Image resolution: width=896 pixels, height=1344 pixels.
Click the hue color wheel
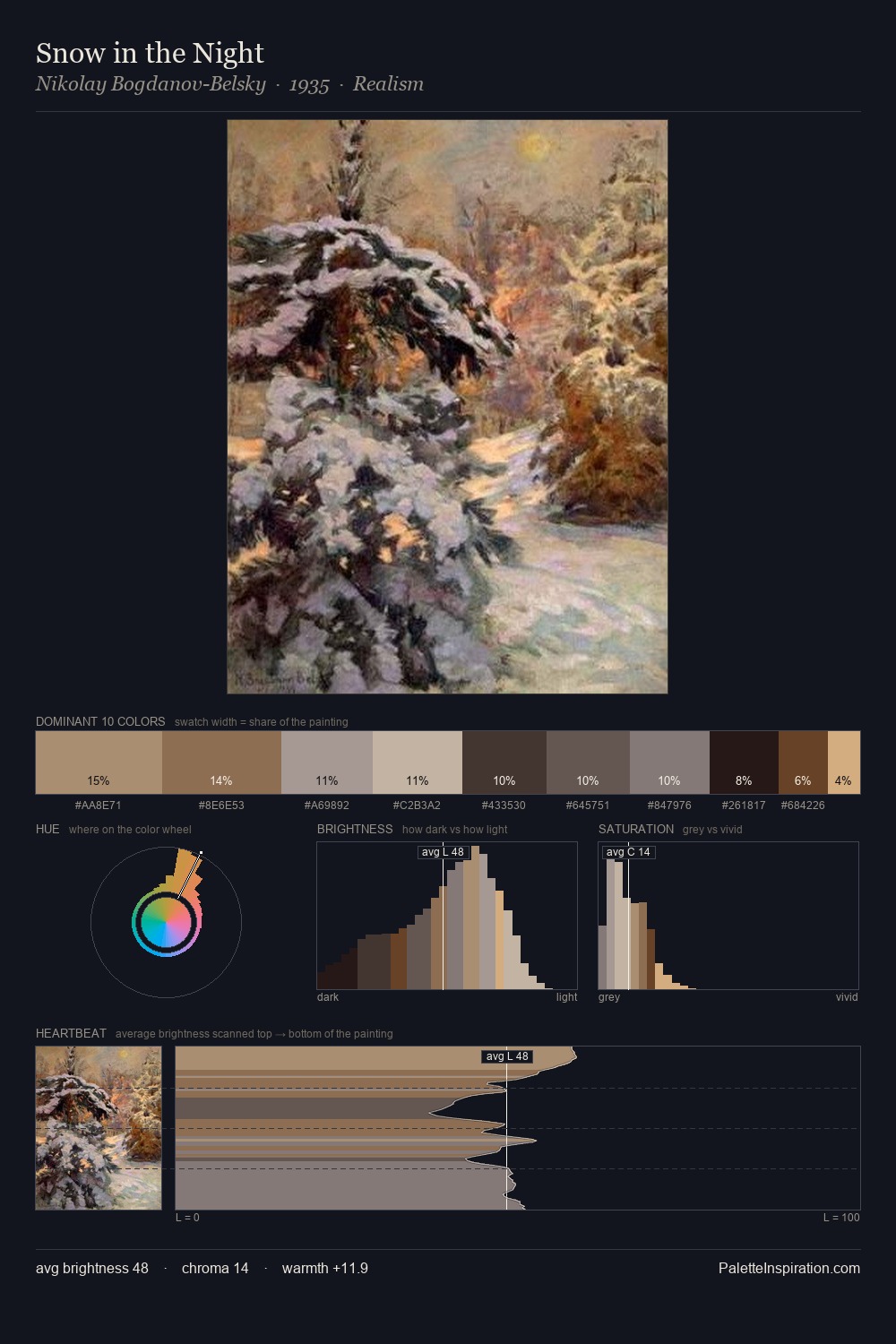point(166,922)
